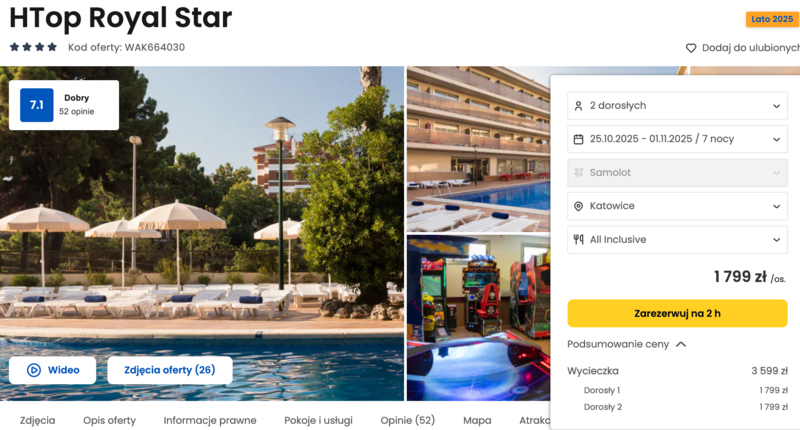Open the All Inclusive board dropdown
The image size is (800, 430).
coord(677,240)
